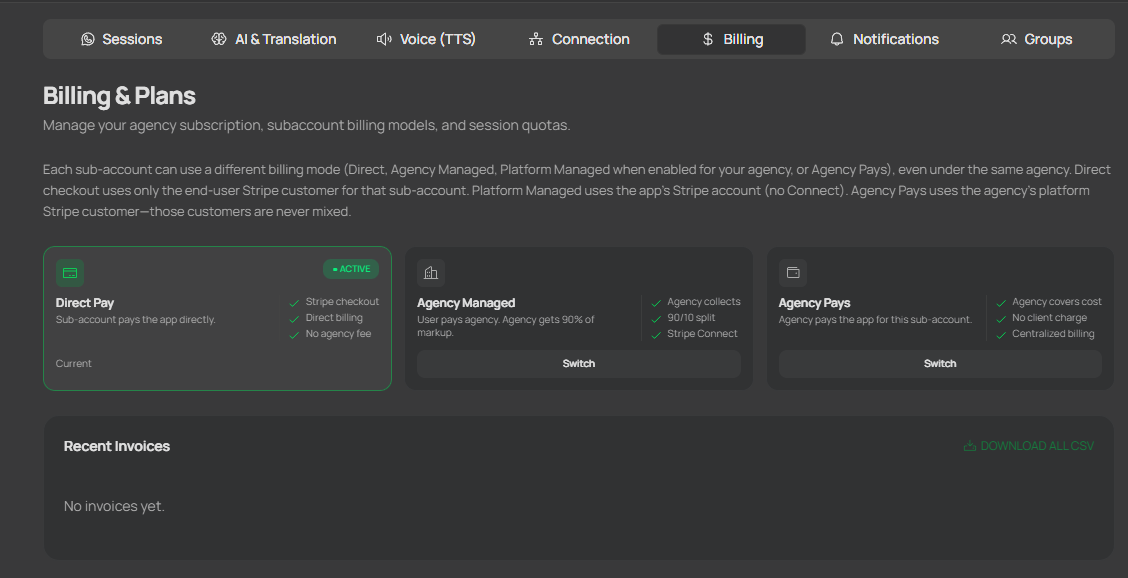The width and height of the screenshot is (1128, 578).
Task: Click the 'No agency fee' feature label
Action: (x=338, y=334)
